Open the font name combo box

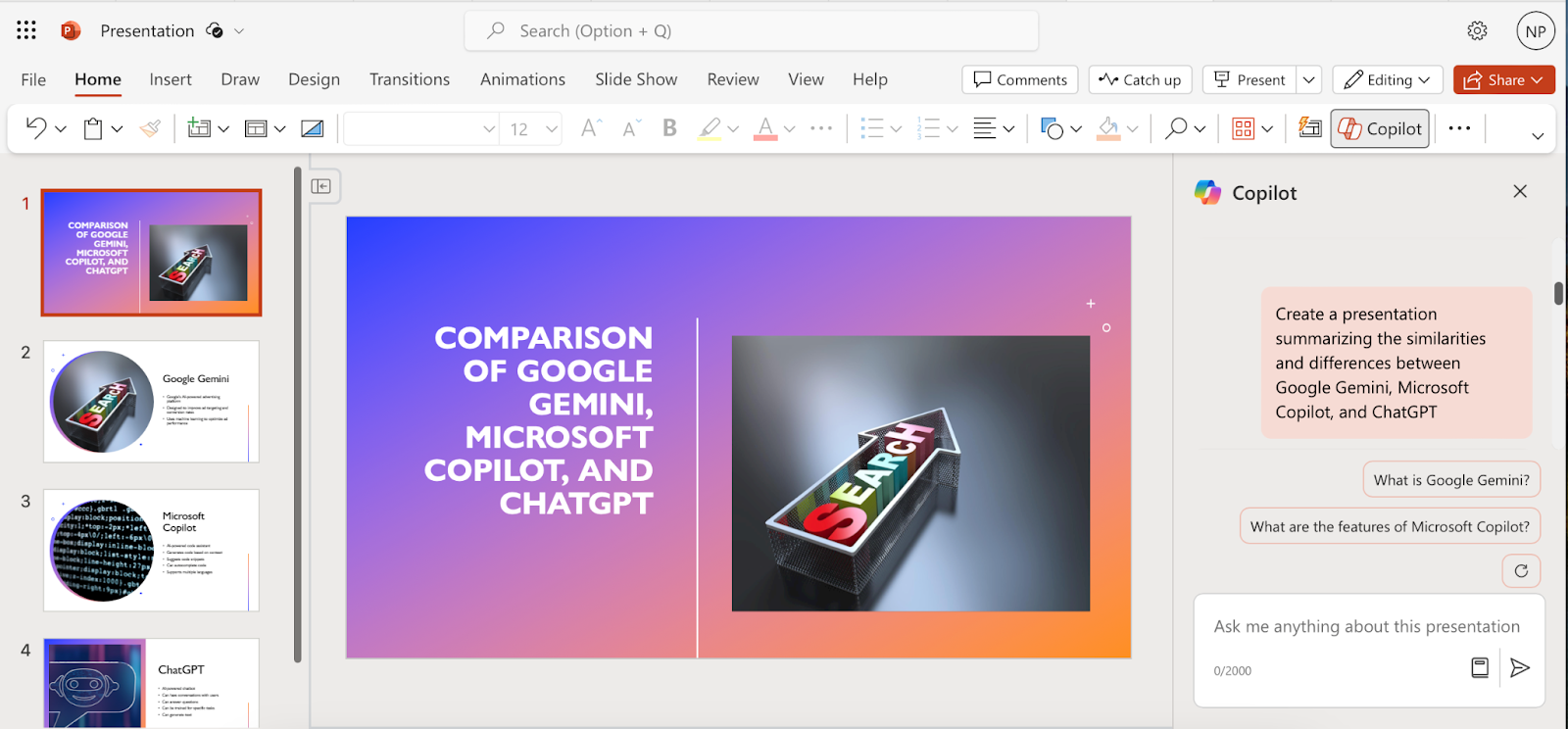pyautogui.click(x=422, y=128)
